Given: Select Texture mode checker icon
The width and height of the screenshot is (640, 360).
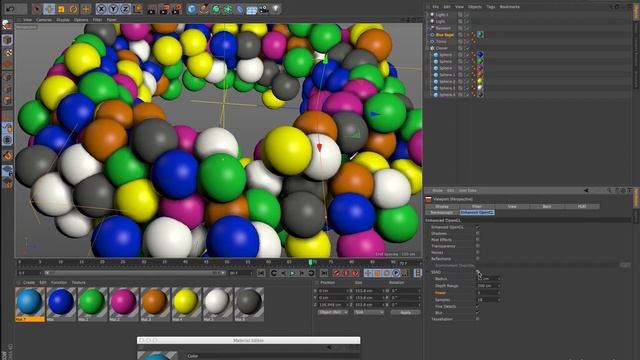Looking at the screenshot, I should 7,53.
